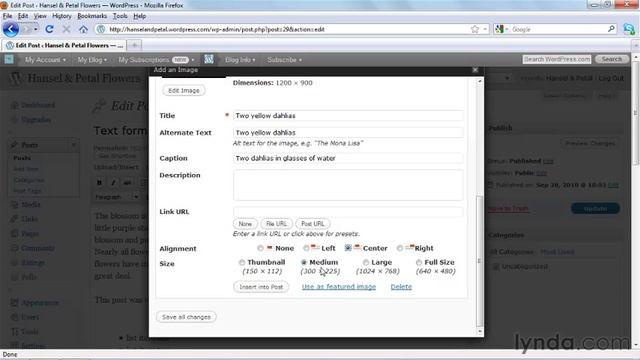Click the Dashboard icon in the sidebar

tap(14, 105)
